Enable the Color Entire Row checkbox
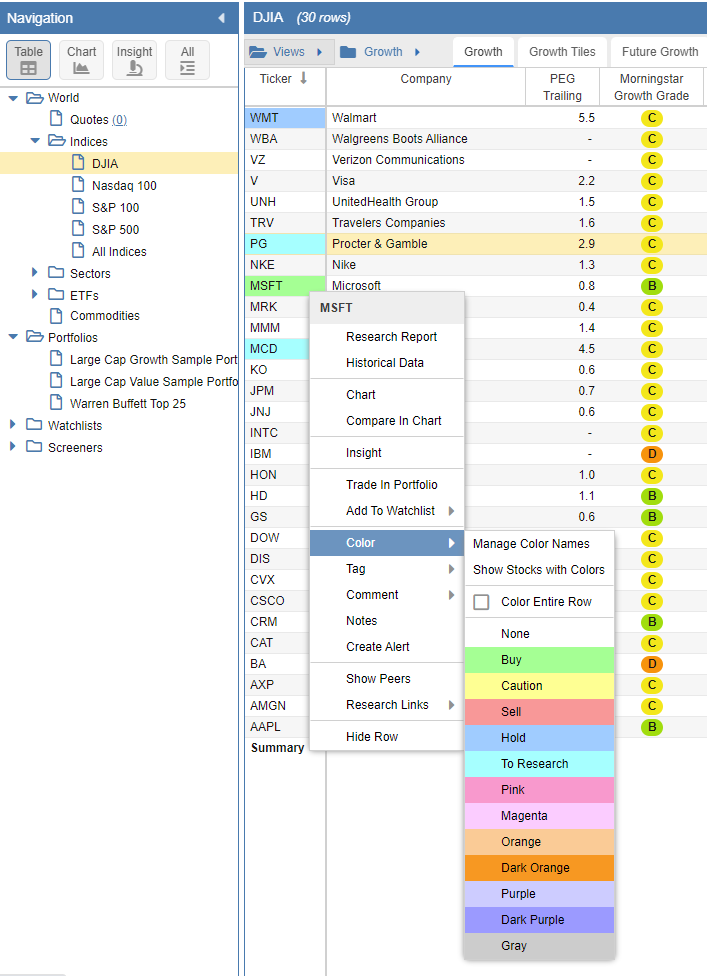Viewport: 707px width, 976px height. click(x=481, y=602)
